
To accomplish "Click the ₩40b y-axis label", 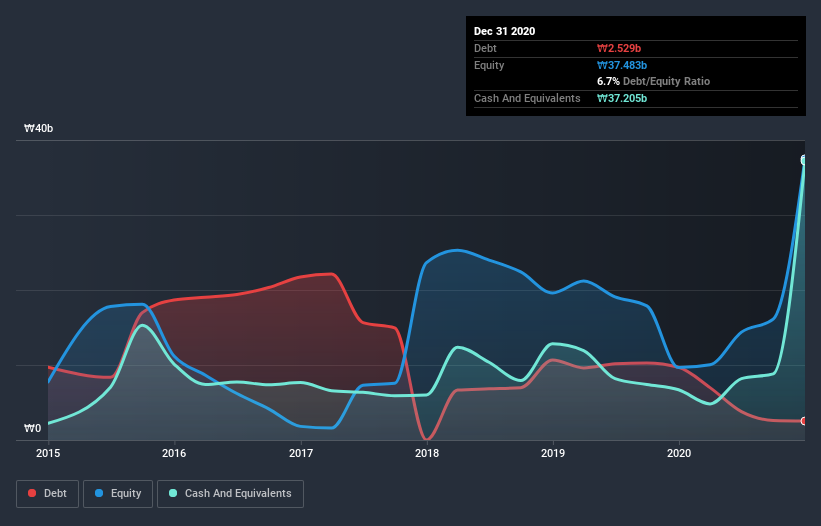I will 39,128.
